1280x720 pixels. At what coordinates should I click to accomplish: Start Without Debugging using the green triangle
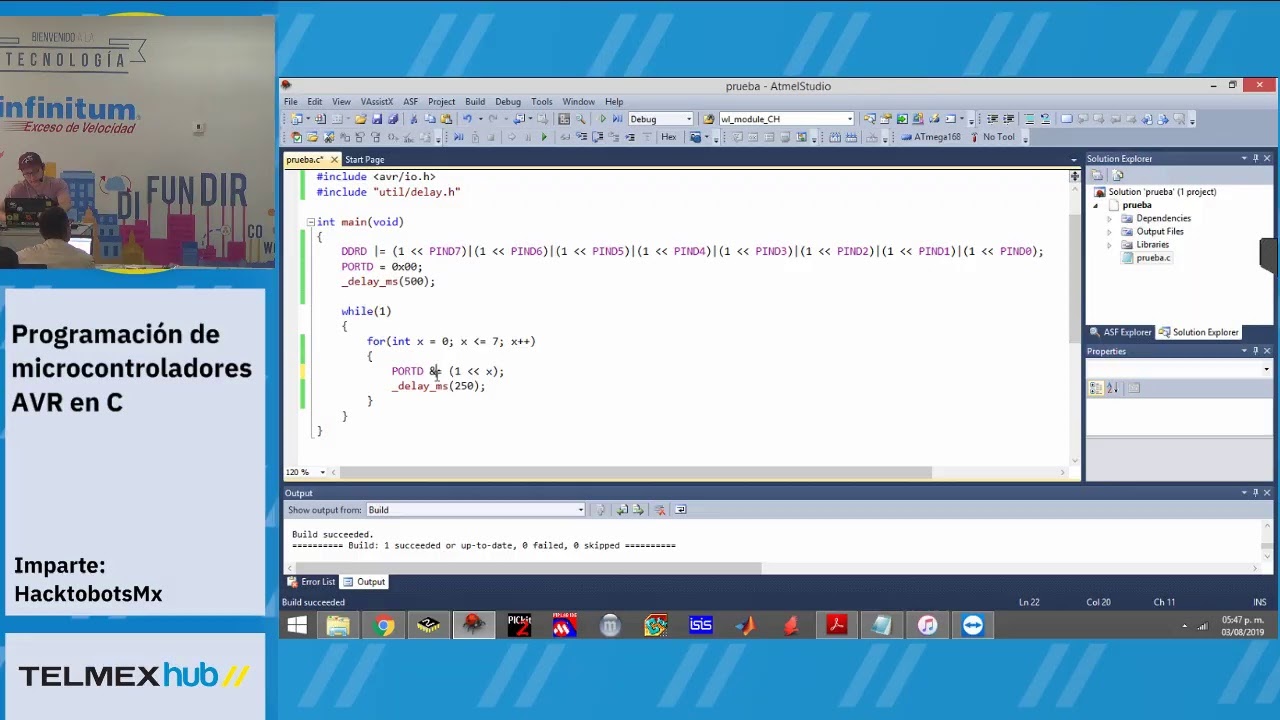pos(603,119)
